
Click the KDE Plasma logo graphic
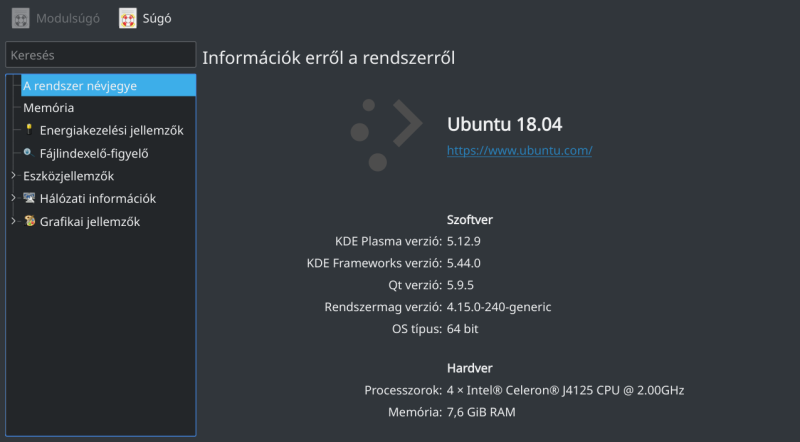pyautogui.click(x=386, y=135)
